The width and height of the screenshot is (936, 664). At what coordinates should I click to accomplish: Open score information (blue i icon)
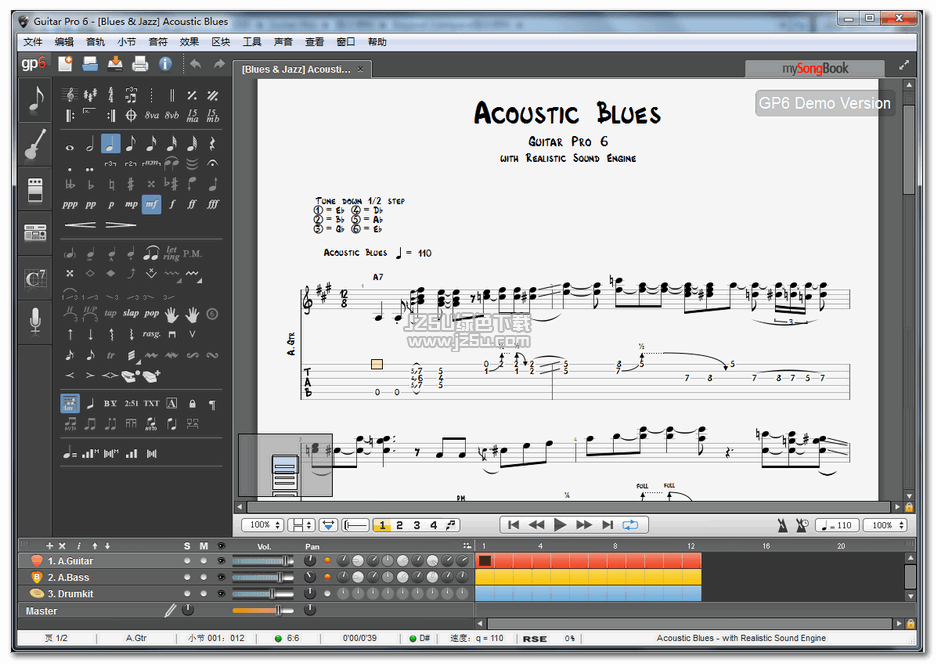point(165,63)
